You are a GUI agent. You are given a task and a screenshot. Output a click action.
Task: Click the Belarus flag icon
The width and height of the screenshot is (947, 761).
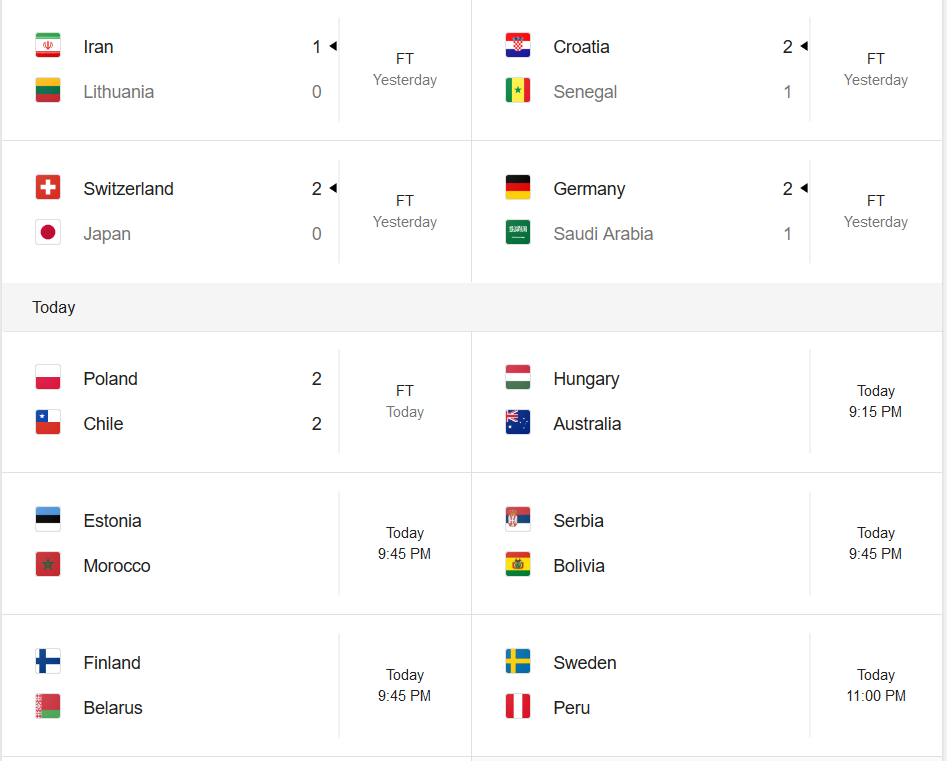point(48,706)
